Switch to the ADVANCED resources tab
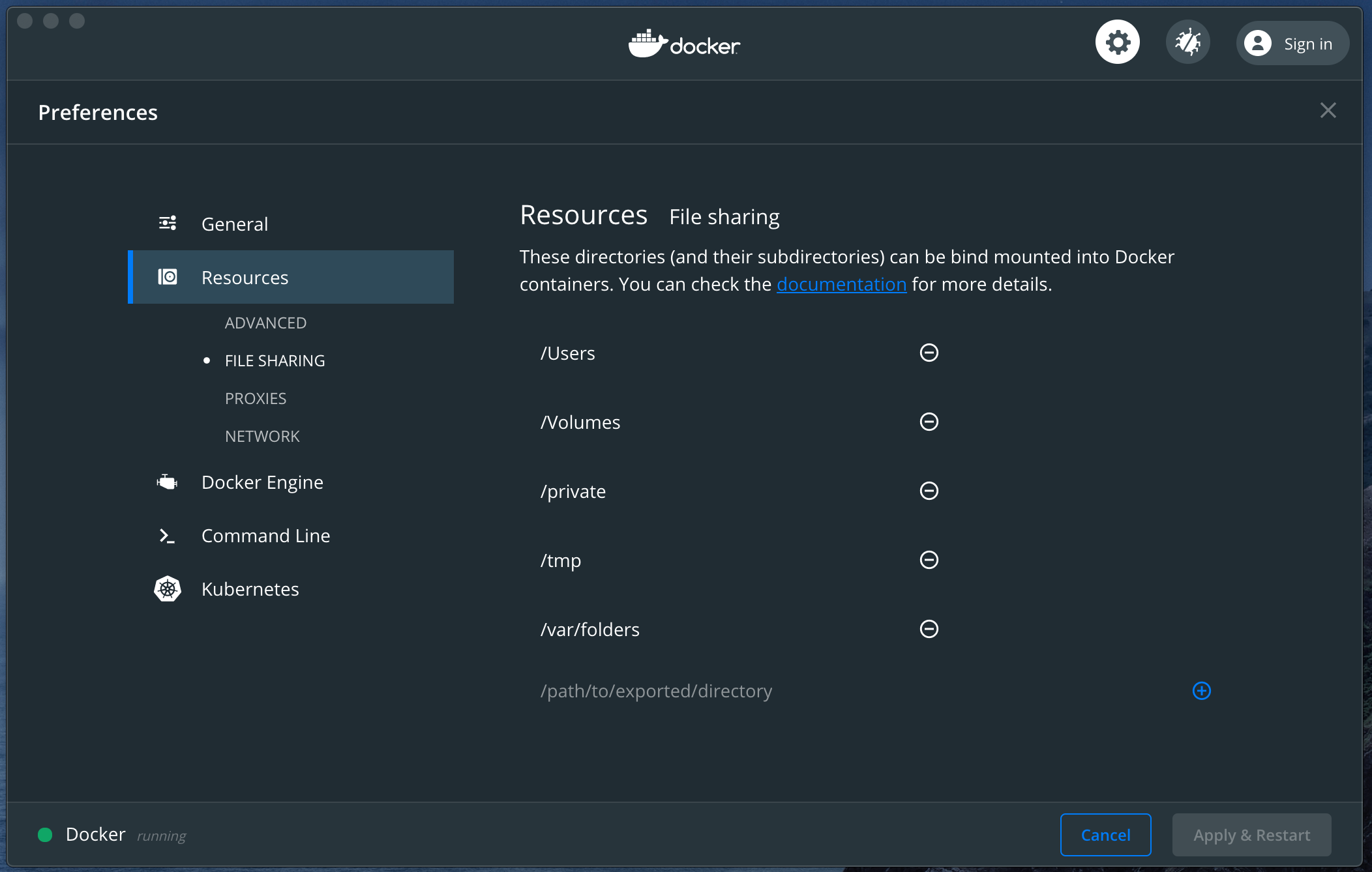This screenshot has width=1372, height=872. (265, 323)
